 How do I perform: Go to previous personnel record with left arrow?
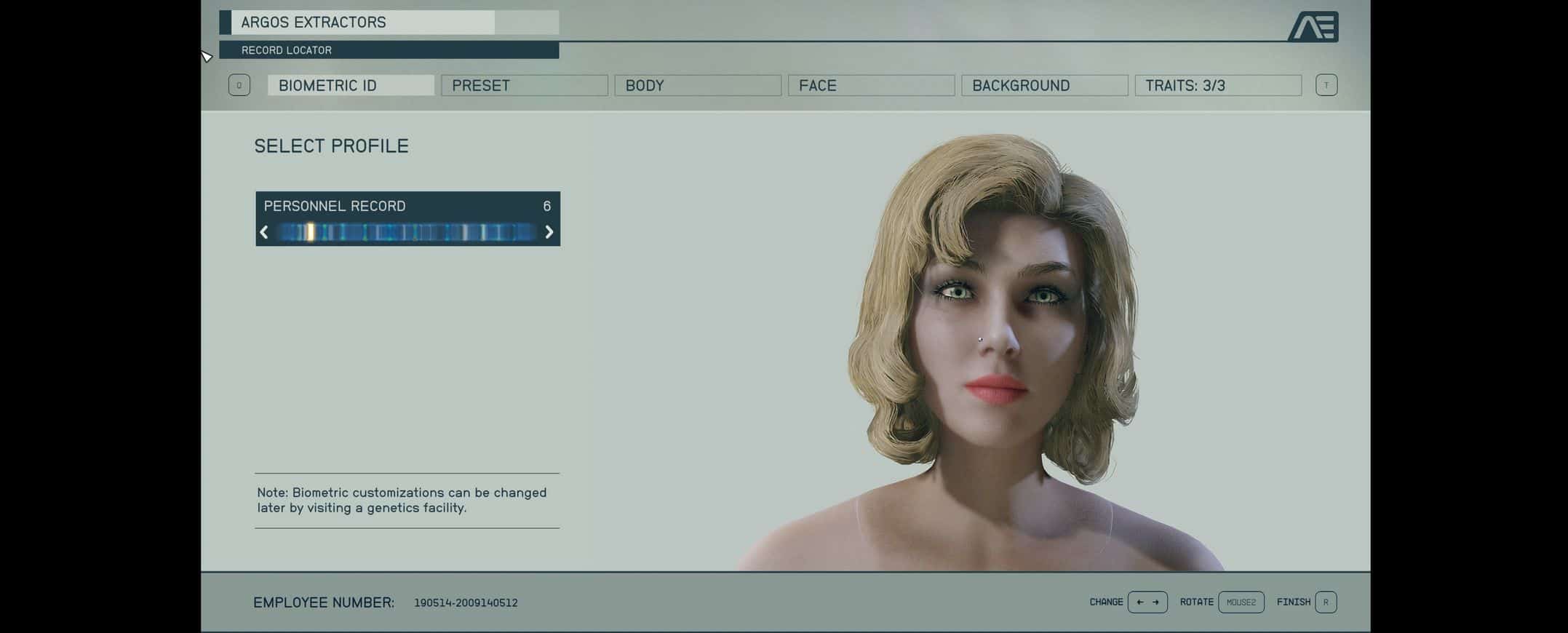click(264, 232)
